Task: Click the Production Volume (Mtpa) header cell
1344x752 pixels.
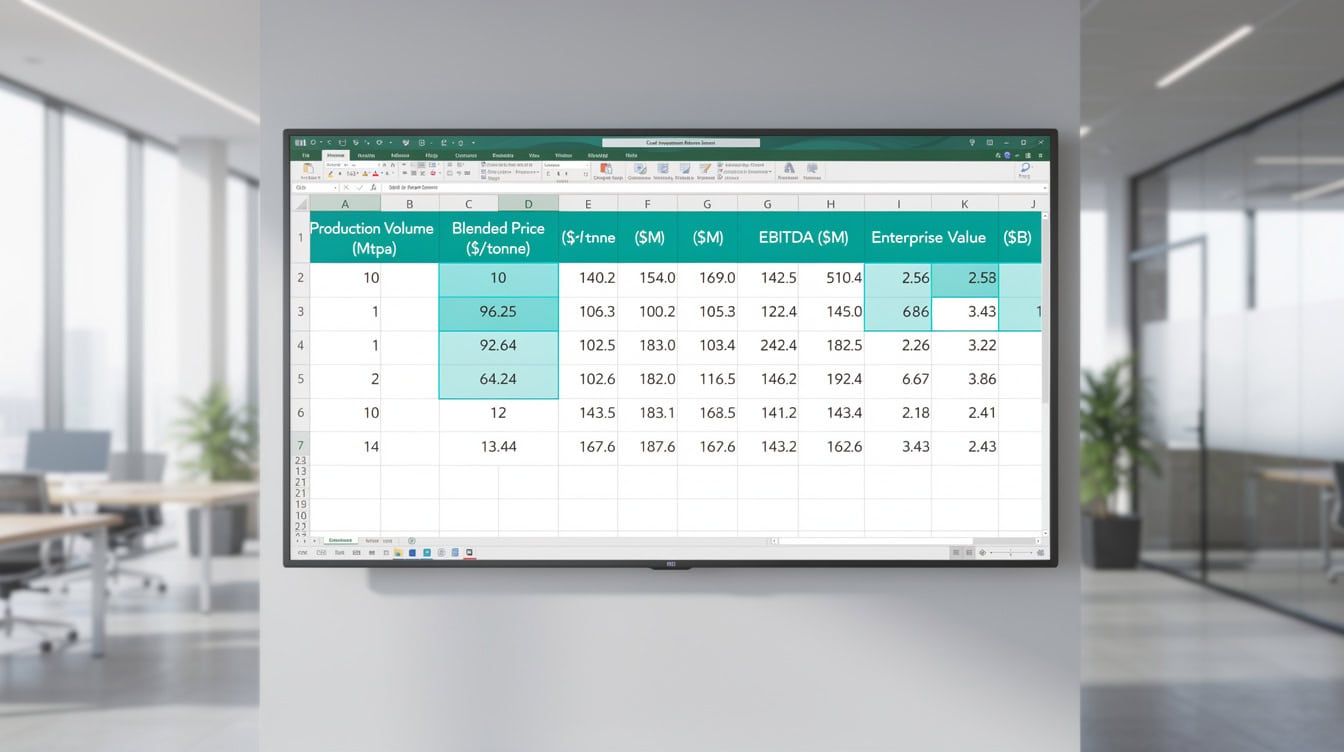Action: [x=372, y=238]
